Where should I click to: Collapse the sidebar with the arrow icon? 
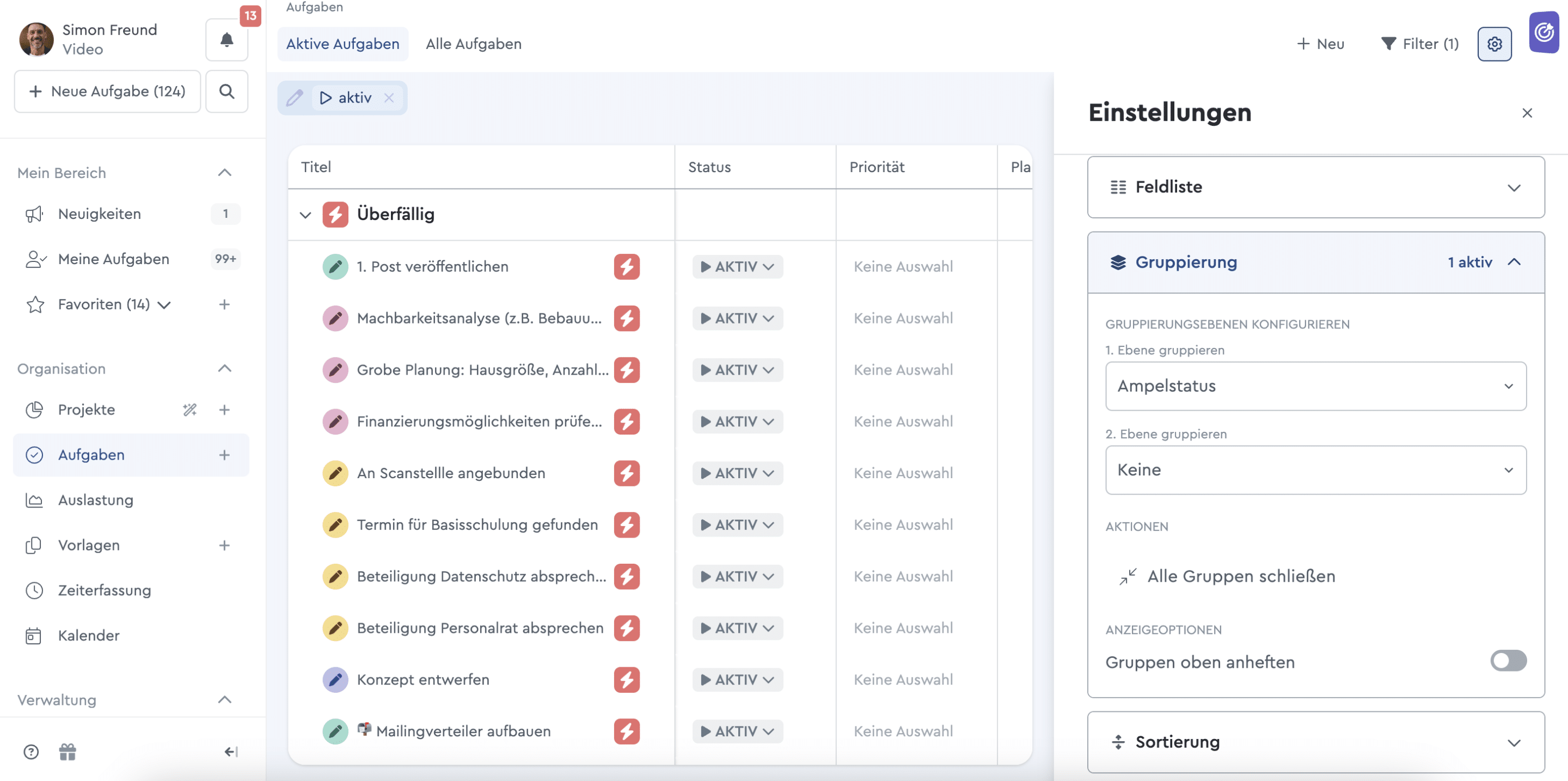(x=231, y=752)
